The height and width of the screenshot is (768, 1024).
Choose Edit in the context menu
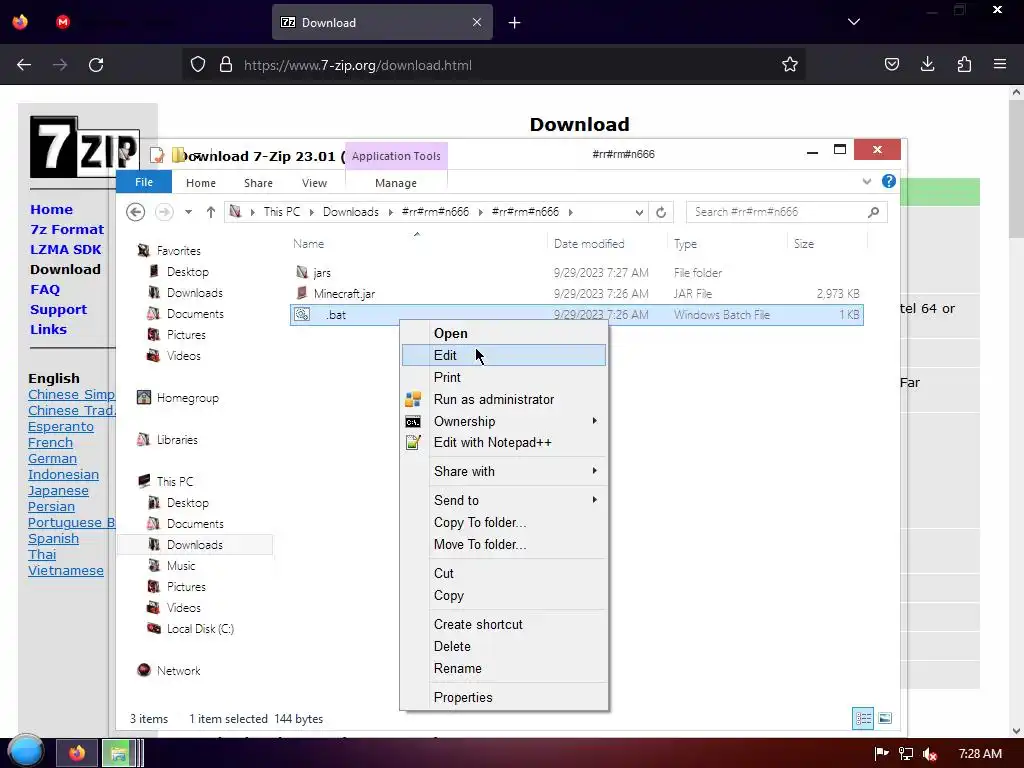pos(504,355)
